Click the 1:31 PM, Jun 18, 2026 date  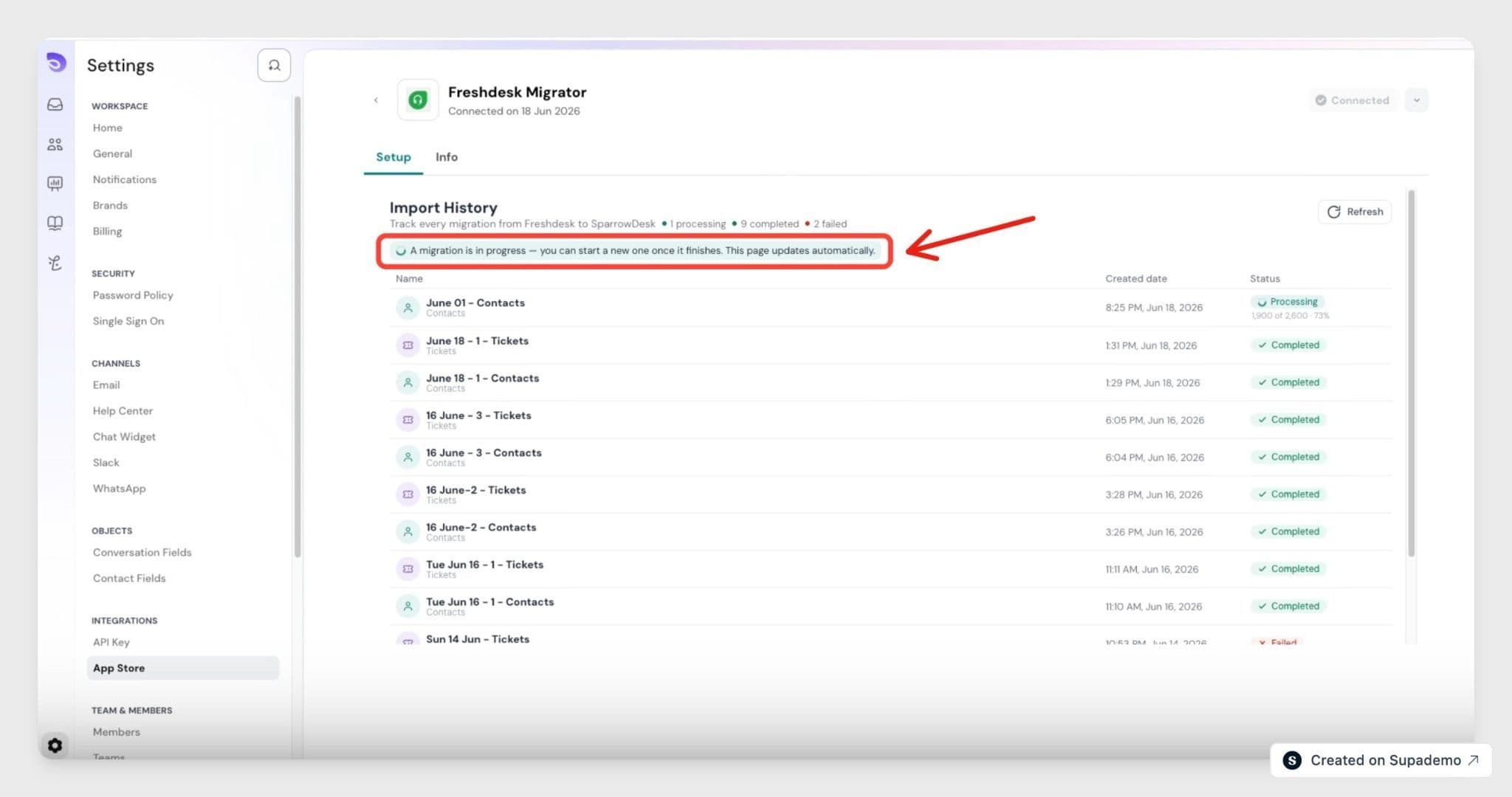pos(1151,345)
